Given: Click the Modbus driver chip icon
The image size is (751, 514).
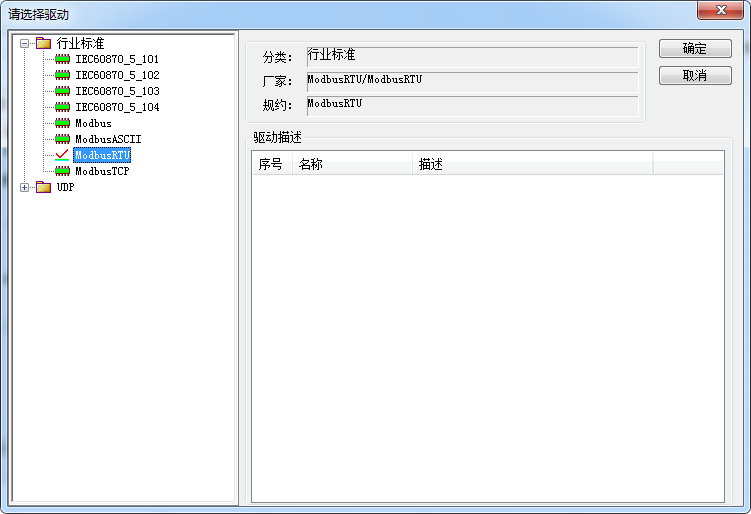Looking at the screenshot, I should coord(62,123).
